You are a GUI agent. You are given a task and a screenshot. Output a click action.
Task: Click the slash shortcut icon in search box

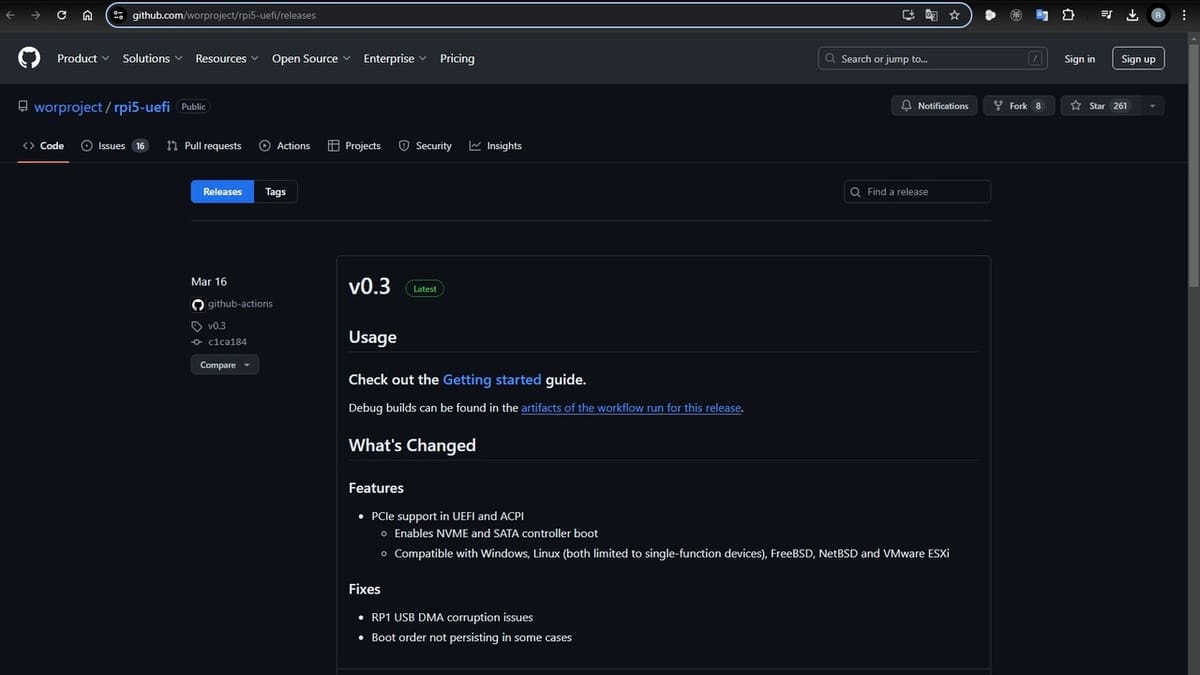point(1036,58)
